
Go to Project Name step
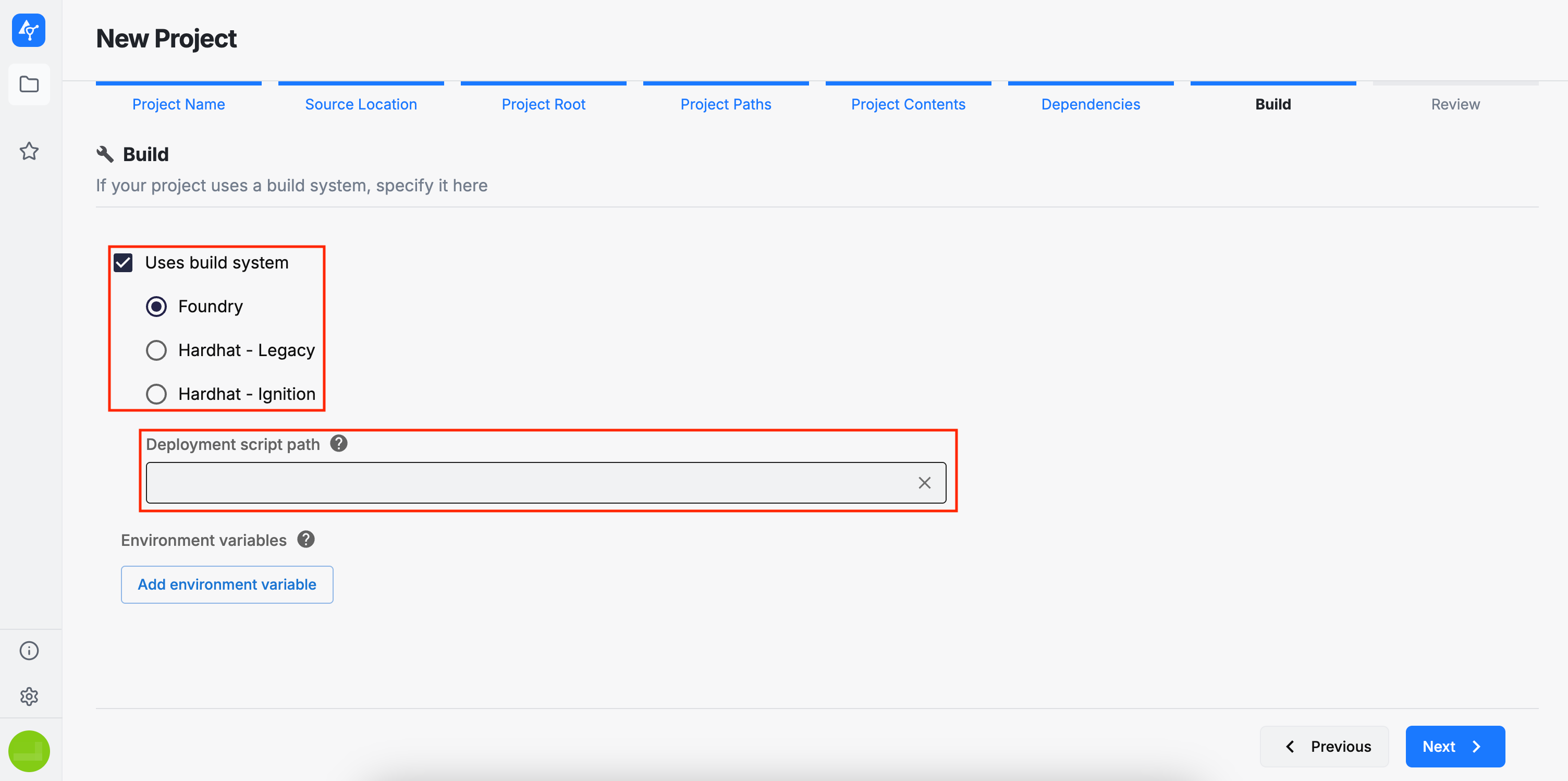pyautogui.click(x=178, y=104)
